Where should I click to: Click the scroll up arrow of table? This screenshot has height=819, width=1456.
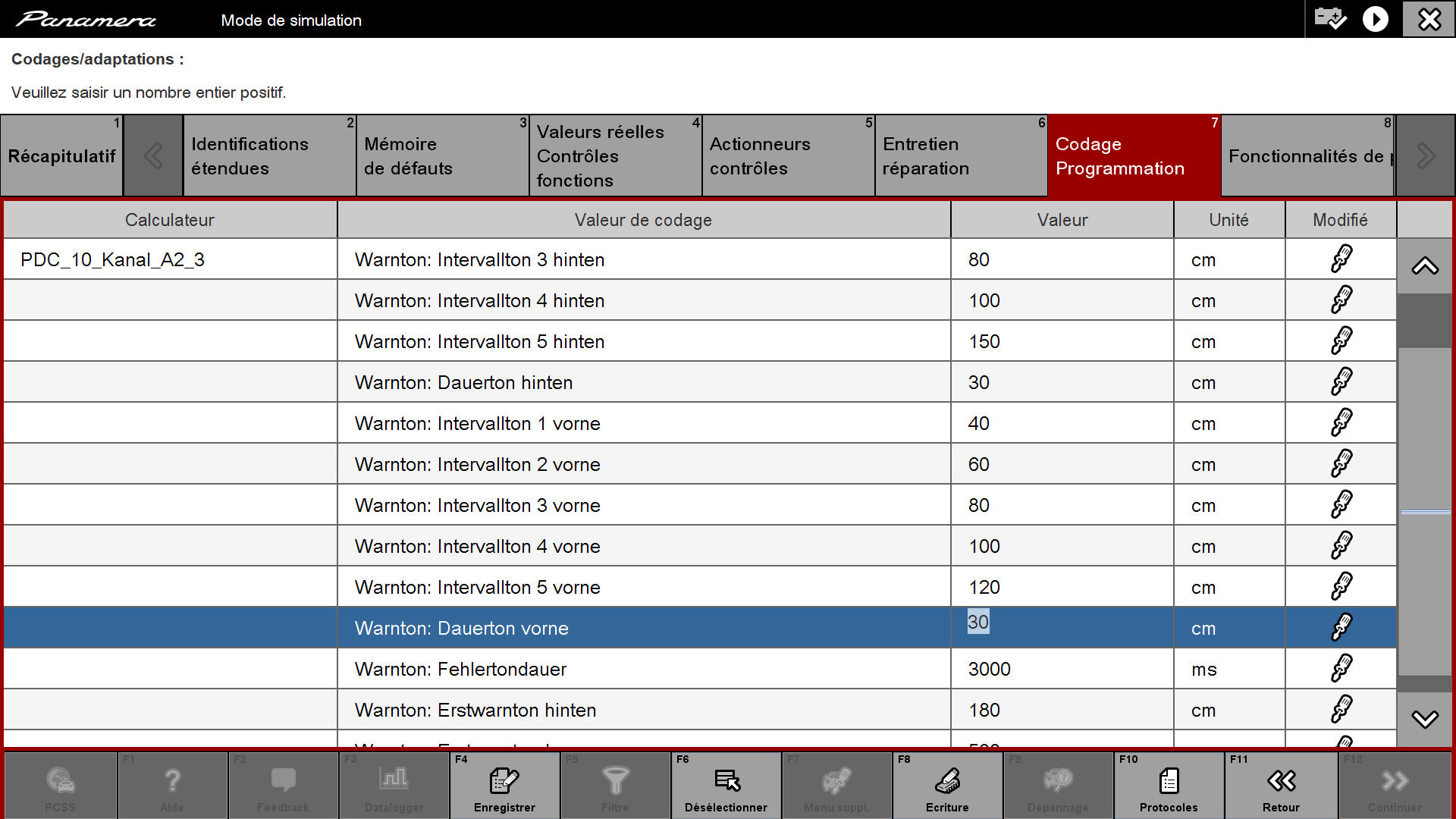click(1425, 266)
